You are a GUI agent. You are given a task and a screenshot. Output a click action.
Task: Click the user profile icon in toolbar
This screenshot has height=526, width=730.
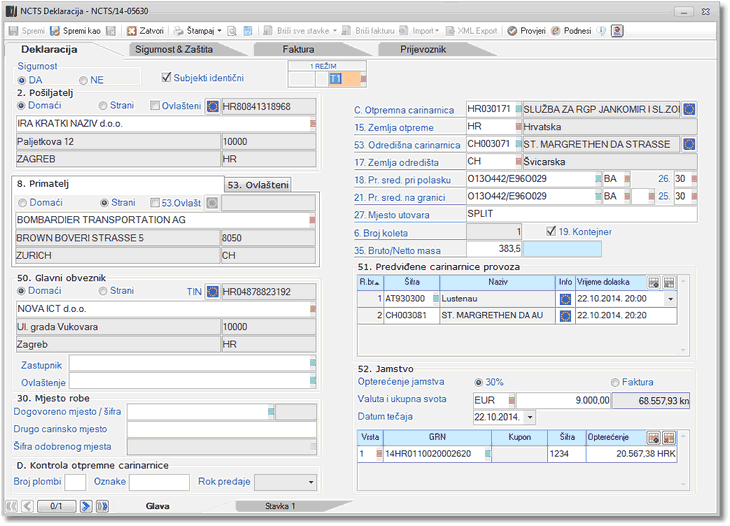pos(617,31)
